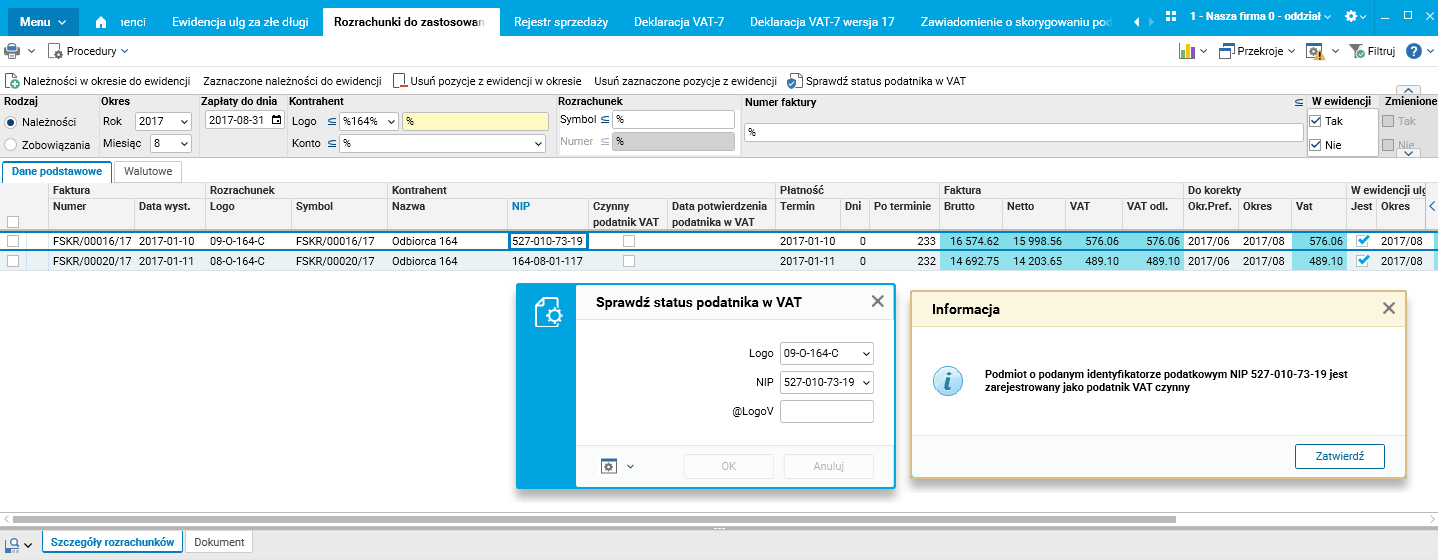Open company selector 1 - Nasza firma 0

tap(1260, 17)
